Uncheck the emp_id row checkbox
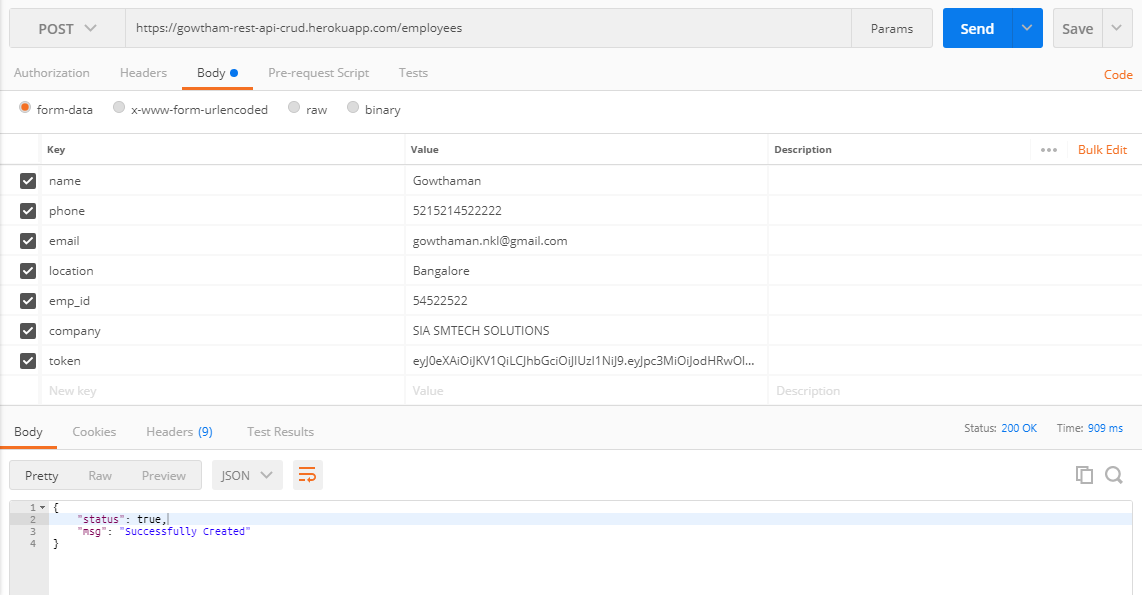The width and height of the screenshot is (1142, 595). 28,300
